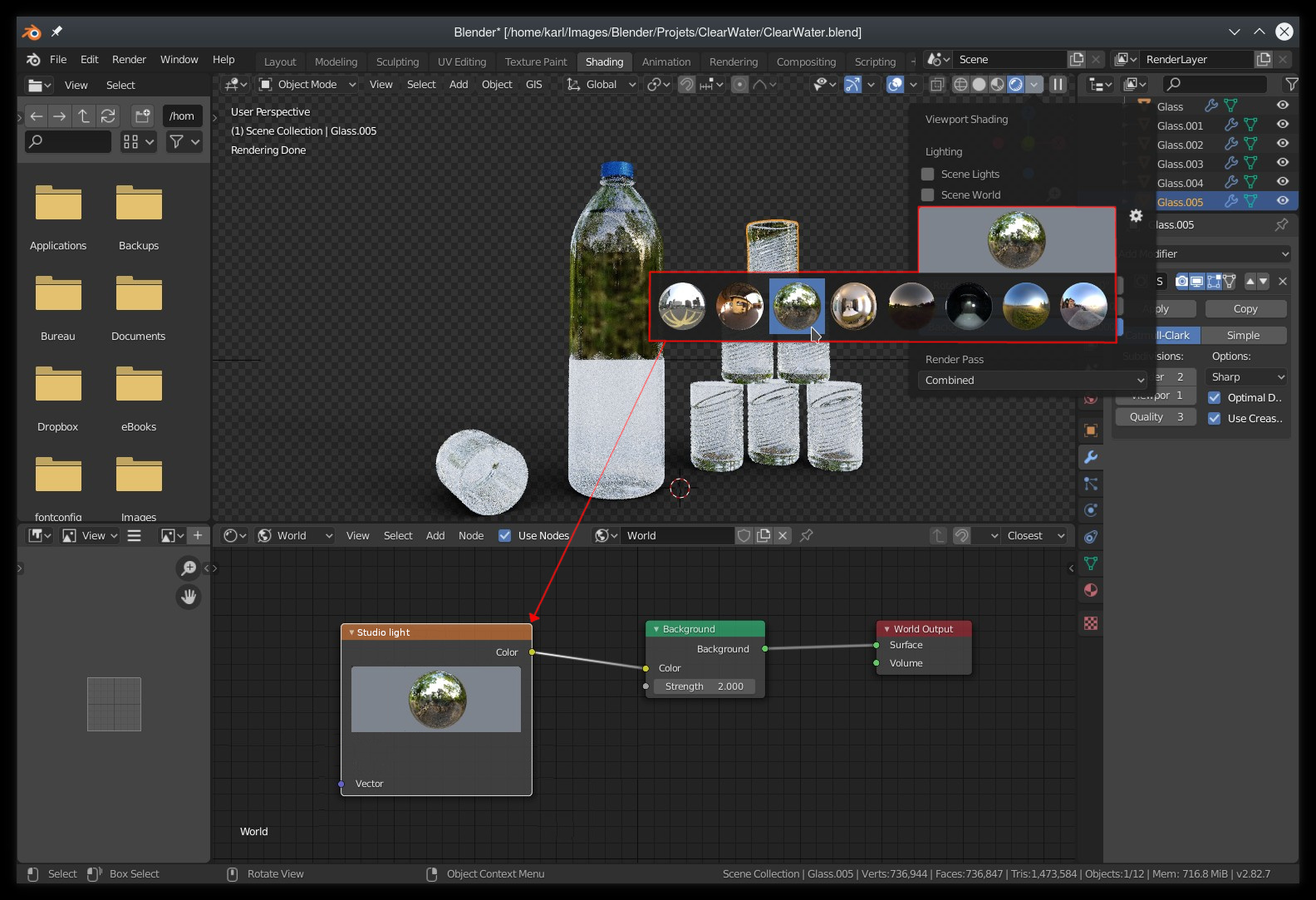This screenshot has height=900, width=1316.
Task: Toggle Optimal Display checkbox
Action: (1214, 397)
